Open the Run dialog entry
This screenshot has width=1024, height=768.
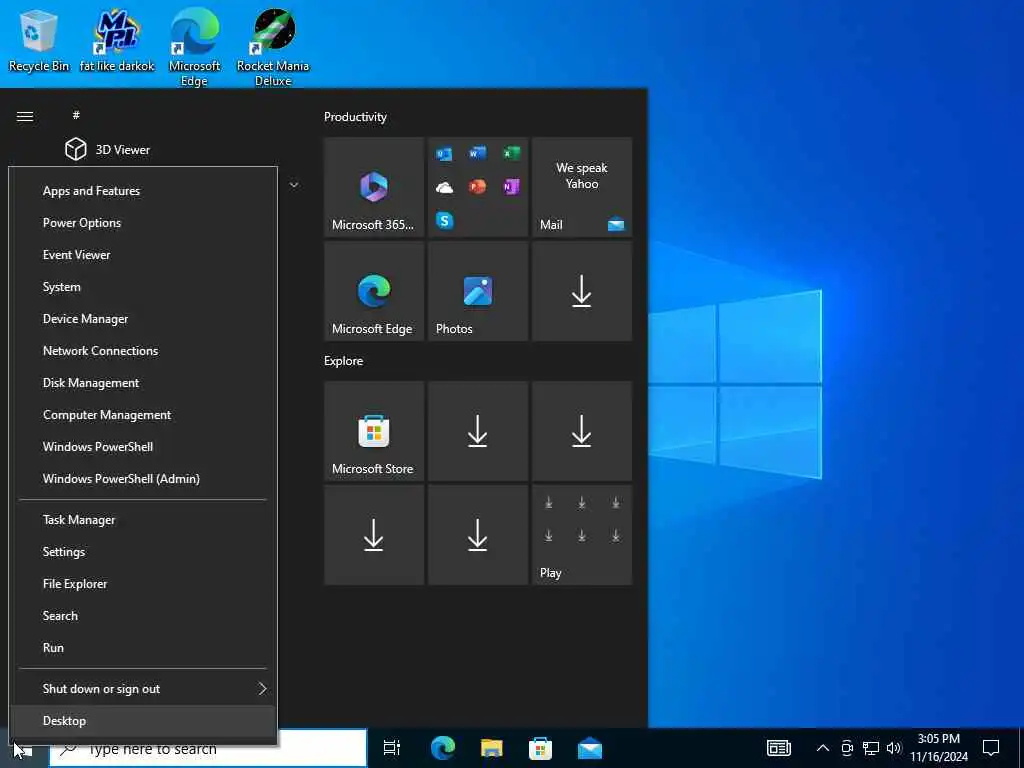(x=143, y=648)
